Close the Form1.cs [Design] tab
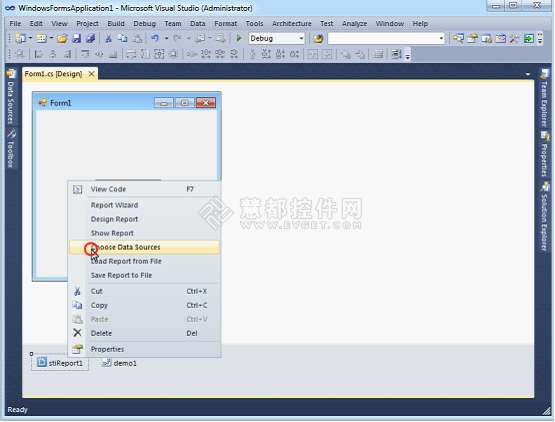 coord(91,74)
